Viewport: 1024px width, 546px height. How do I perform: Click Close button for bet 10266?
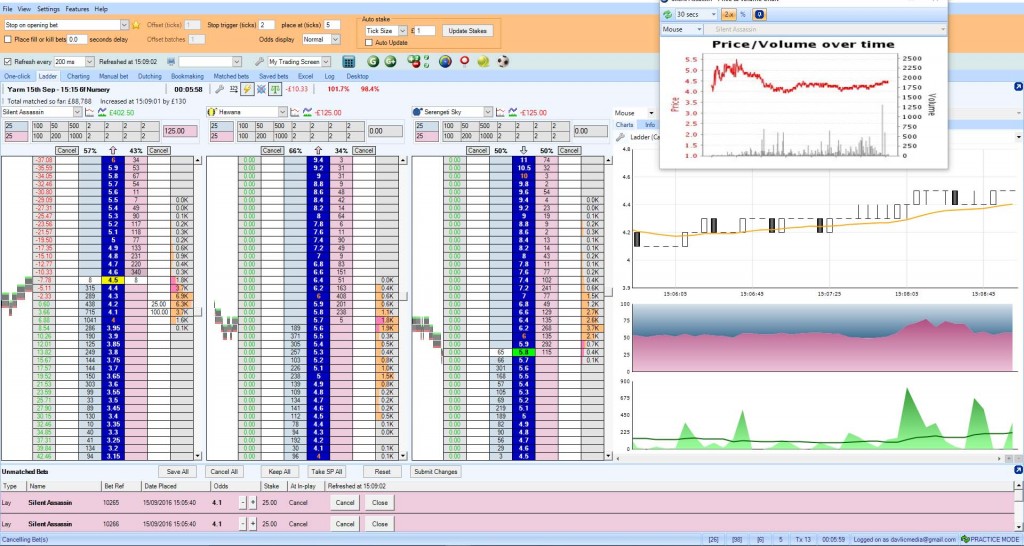pyautogui.click(x=379, y=524)
